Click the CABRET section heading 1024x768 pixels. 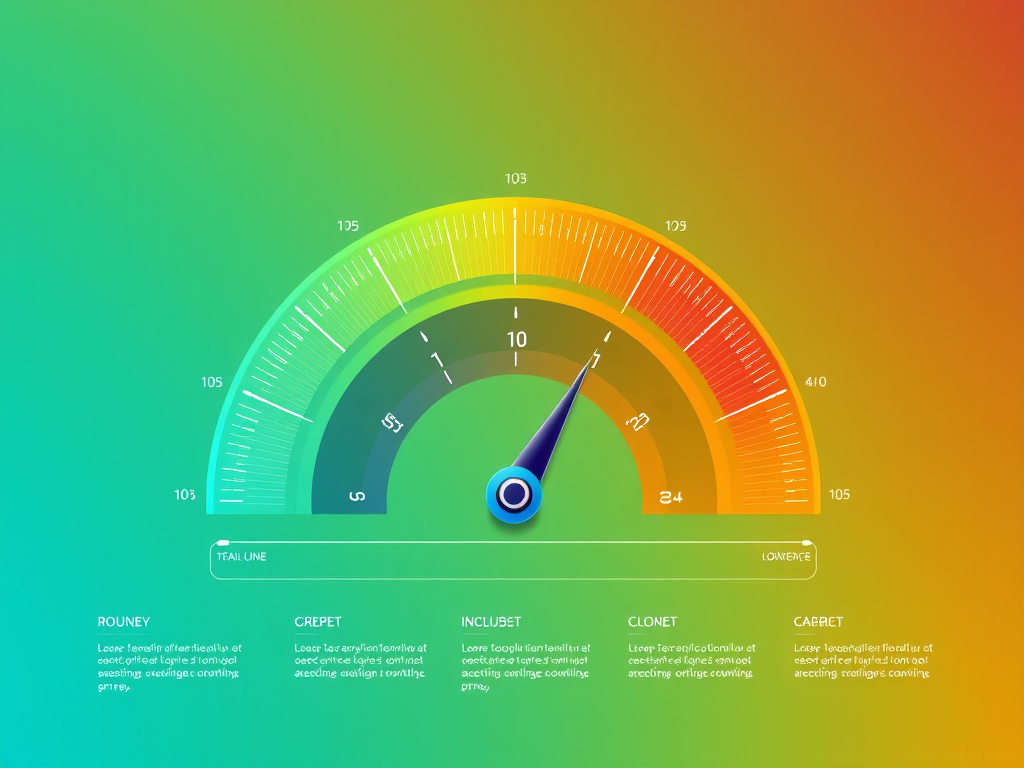818,622
